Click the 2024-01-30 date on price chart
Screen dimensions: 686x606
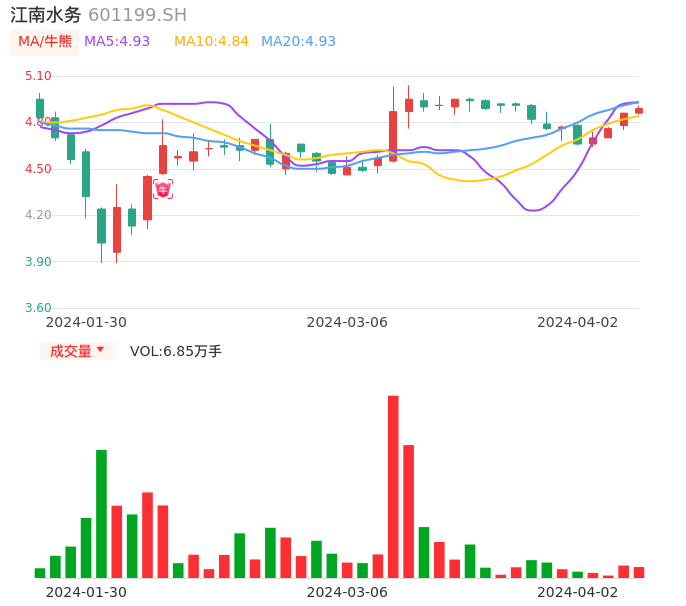[87, 322]
